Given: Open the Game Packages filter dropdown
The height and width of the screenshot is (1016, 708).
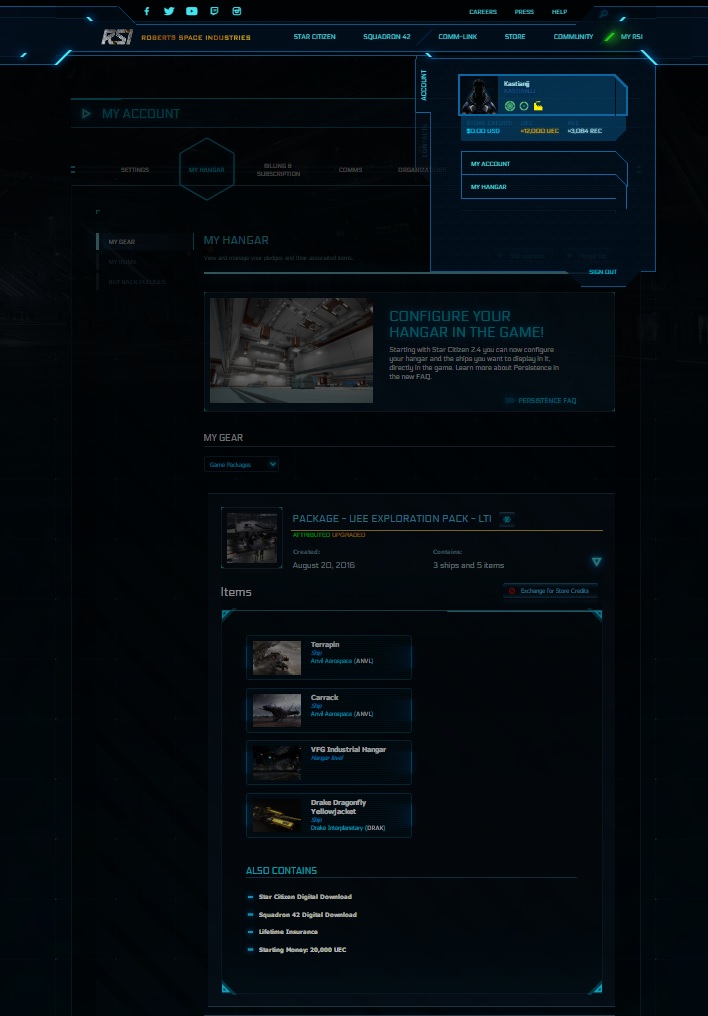Looking at the screenshot, I should click(x=241, y=464).
